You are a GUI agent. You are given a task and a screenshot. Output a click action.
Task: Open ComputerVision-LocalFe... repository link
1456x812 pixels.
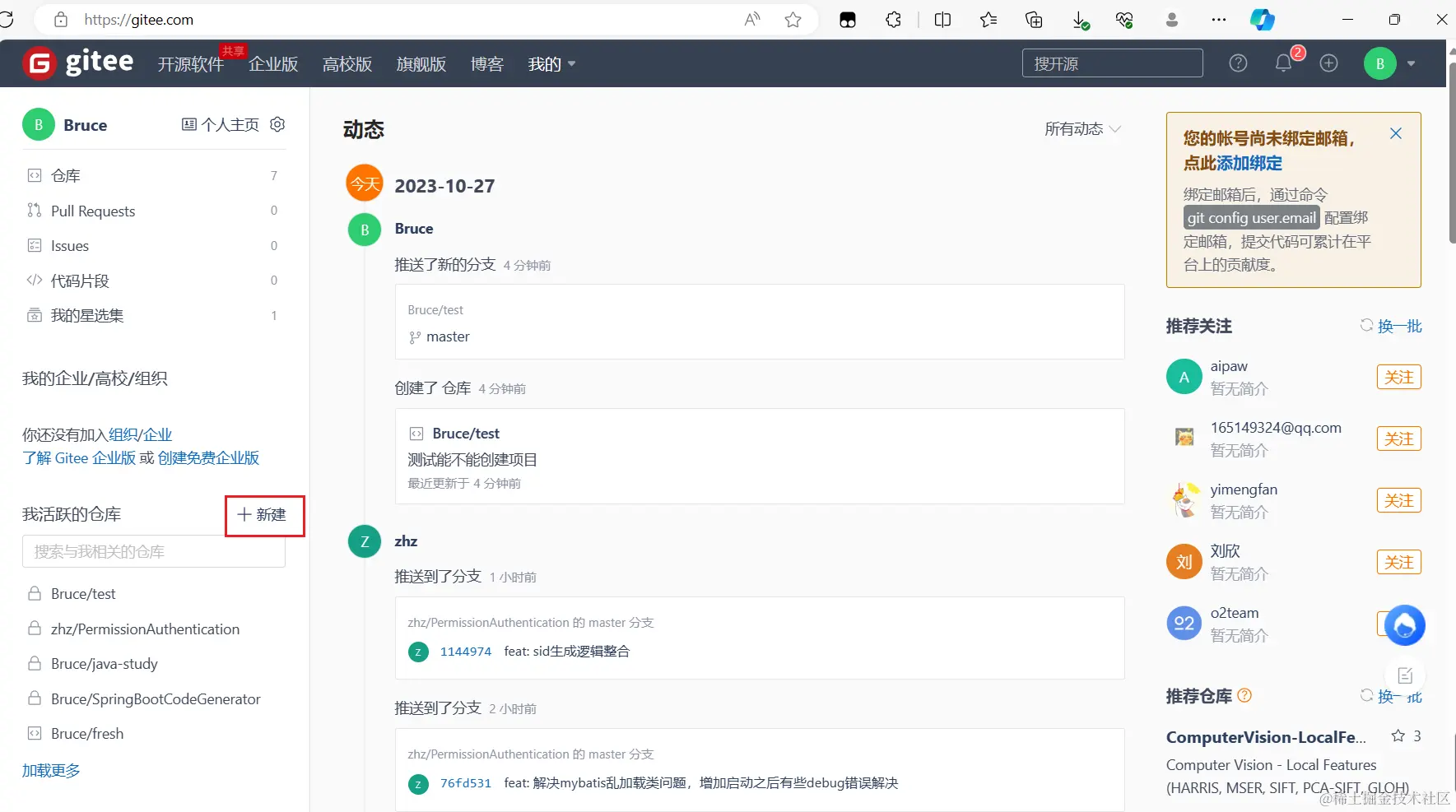[x=1266, y=737]
